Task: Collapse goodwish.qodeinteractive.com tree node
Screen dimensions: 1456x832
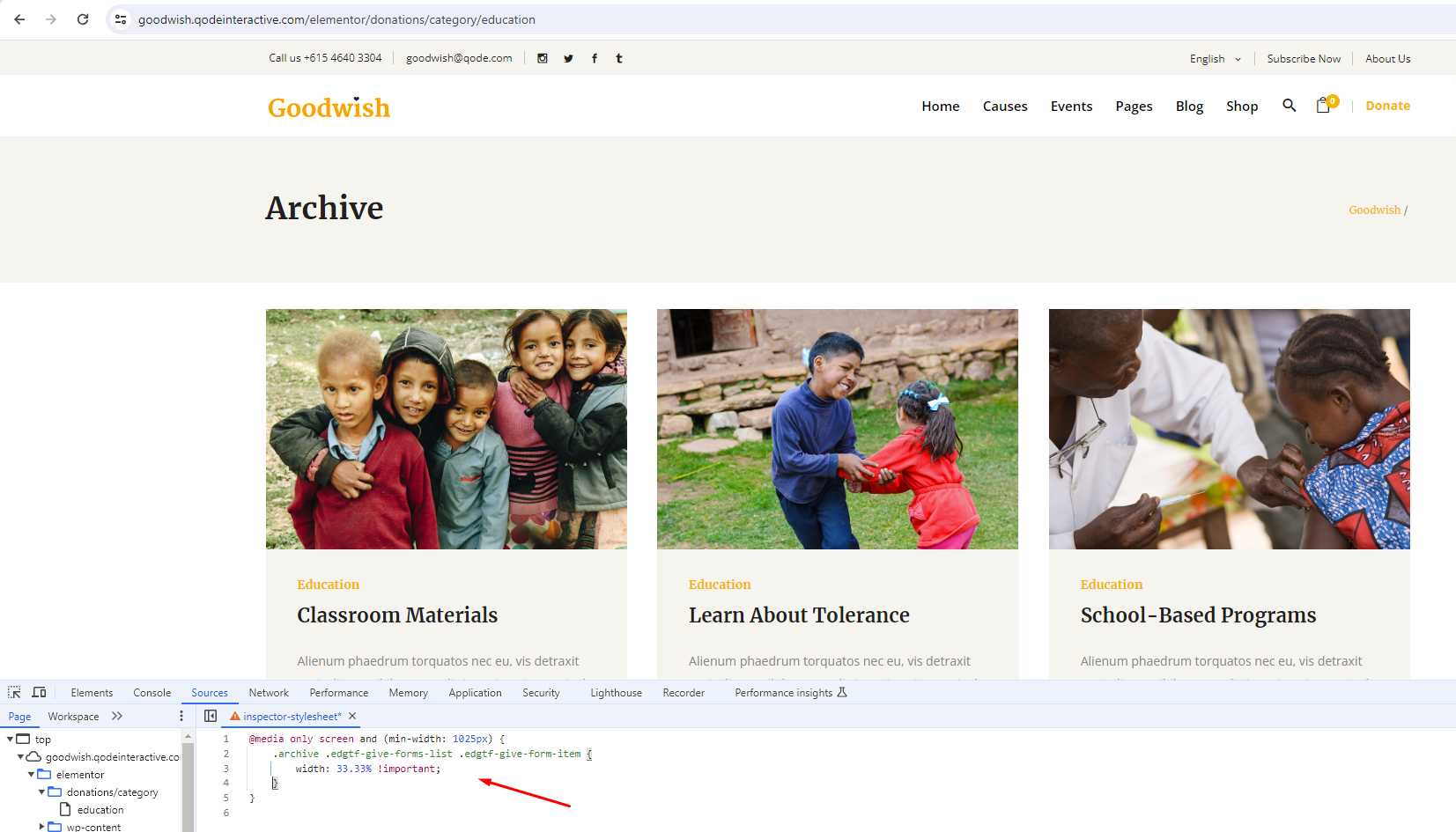Action: (x=20, y=757)
